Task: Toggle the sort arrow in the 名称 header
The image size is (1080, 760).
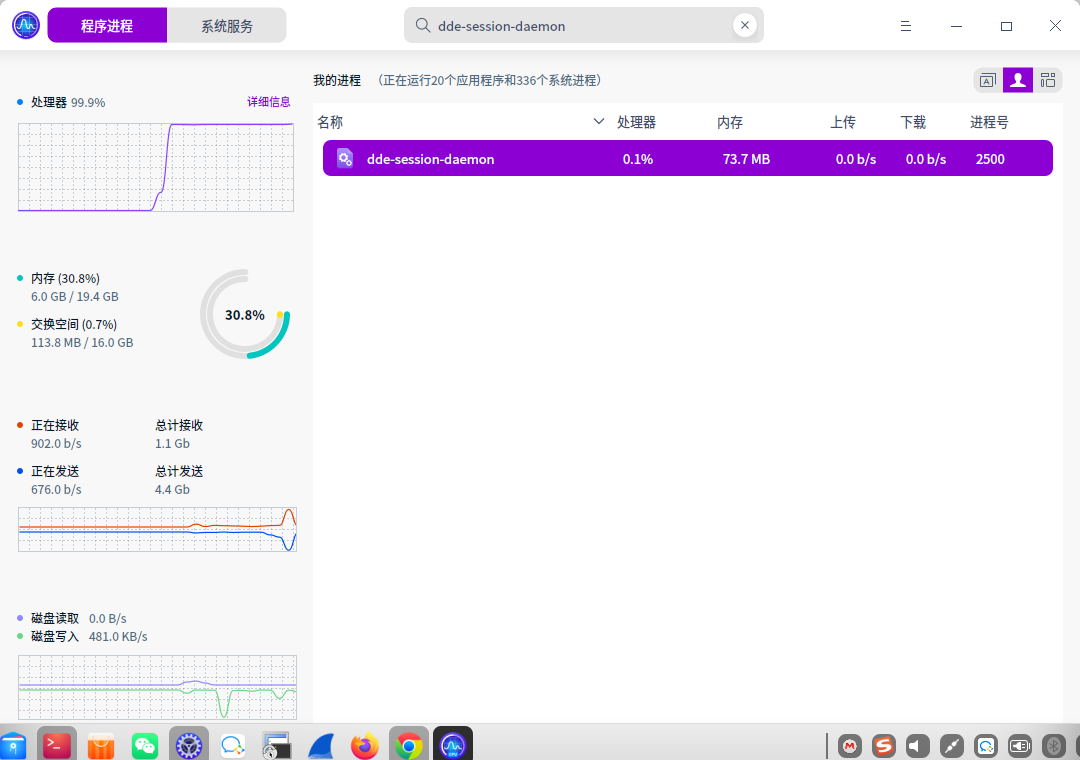Action: (x=599, y=122)
